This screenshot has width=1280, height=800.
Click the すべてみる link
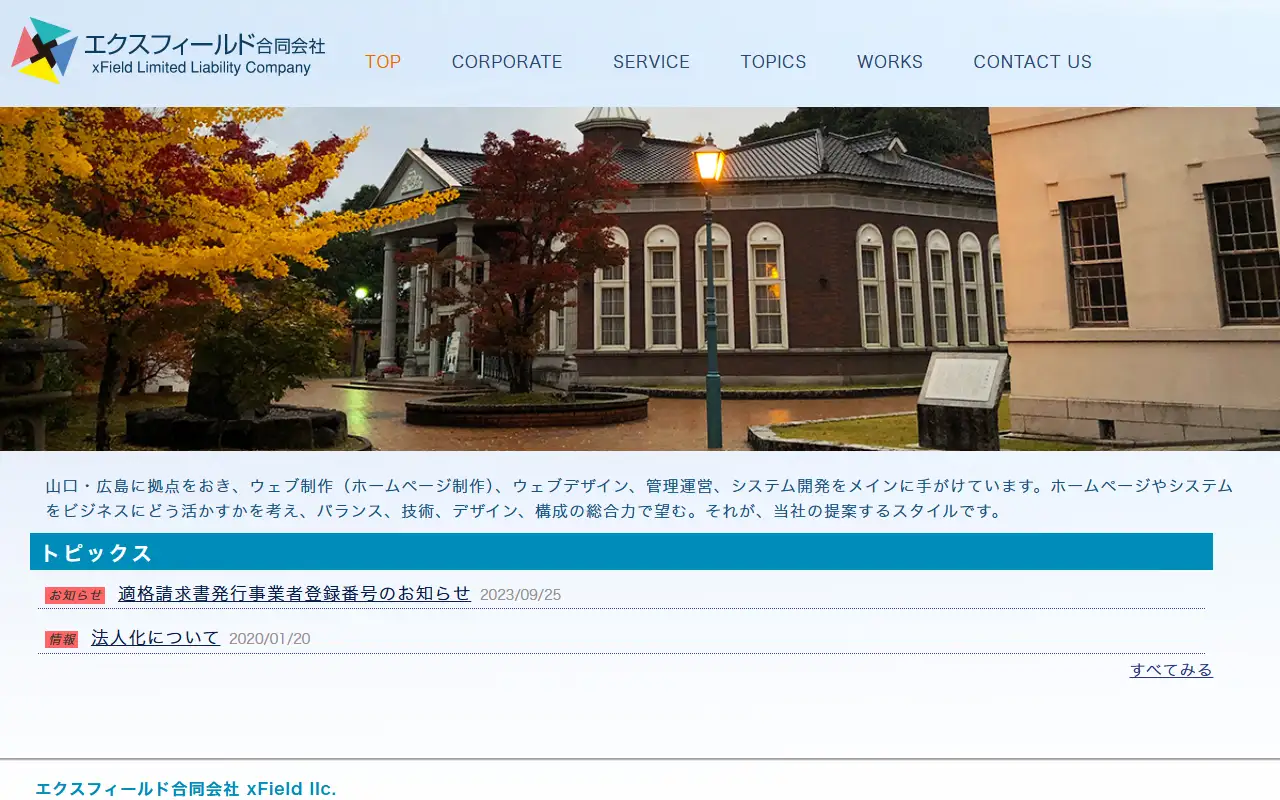[1171, 670]
